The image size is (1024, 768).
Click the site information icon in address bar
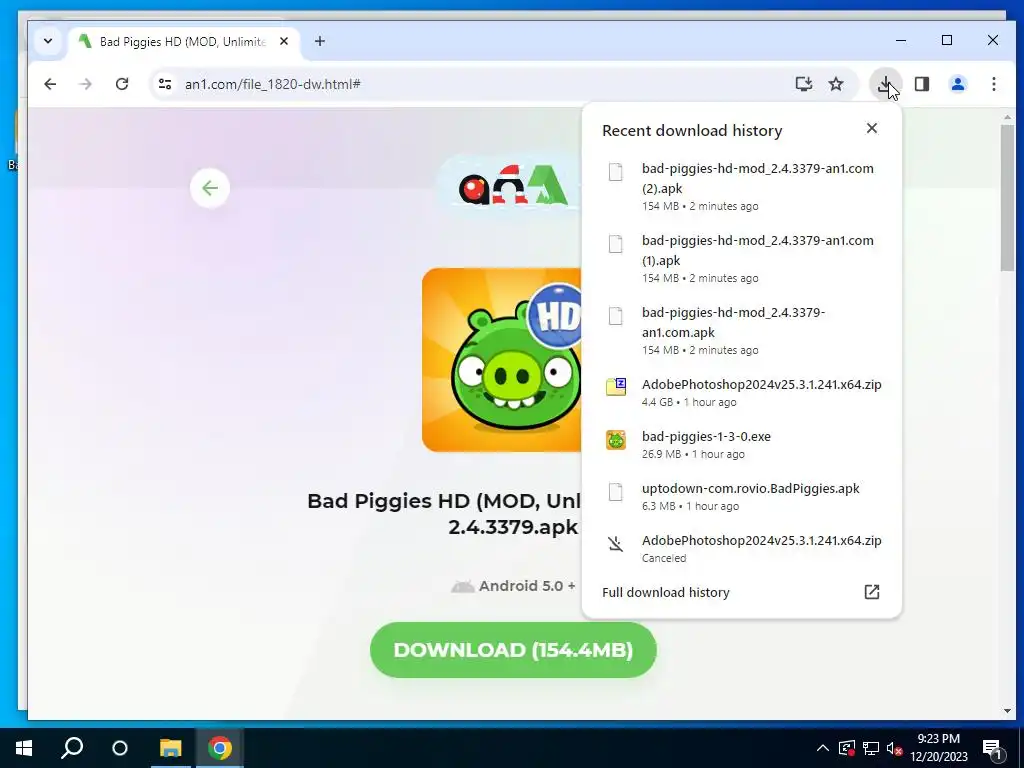(x=165, y=84)
